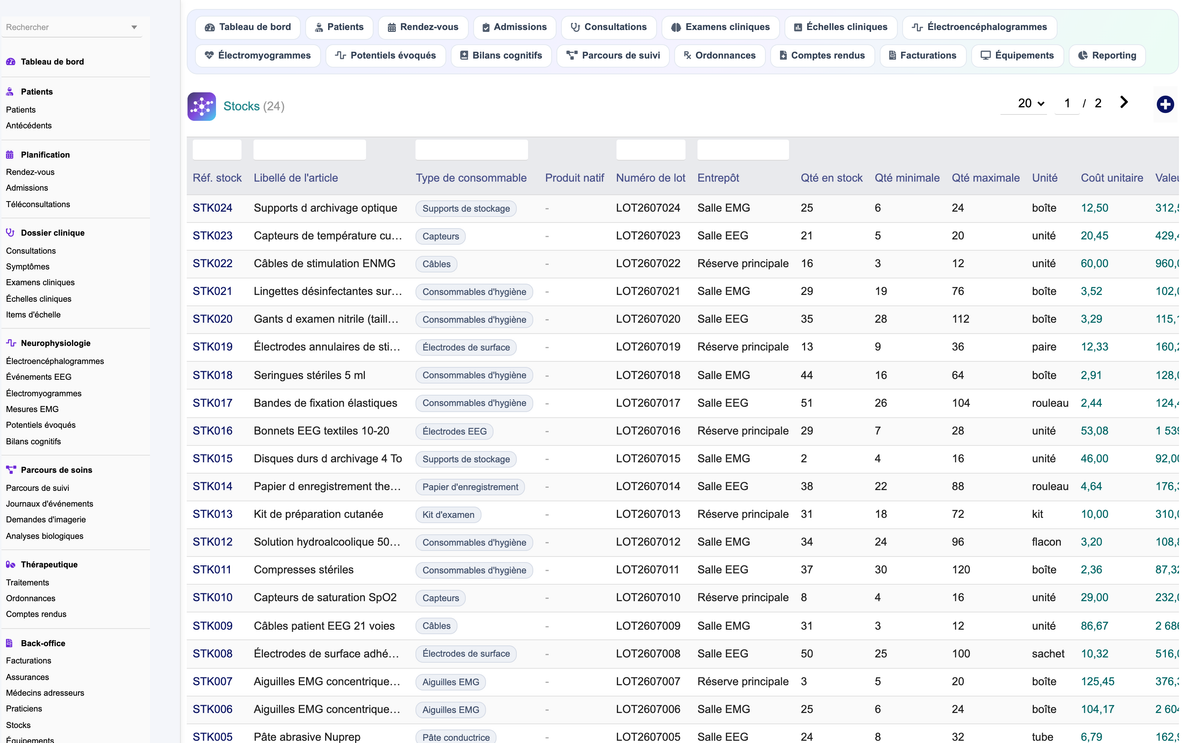Click lot number LOT2607017

[x=648, y=403]
